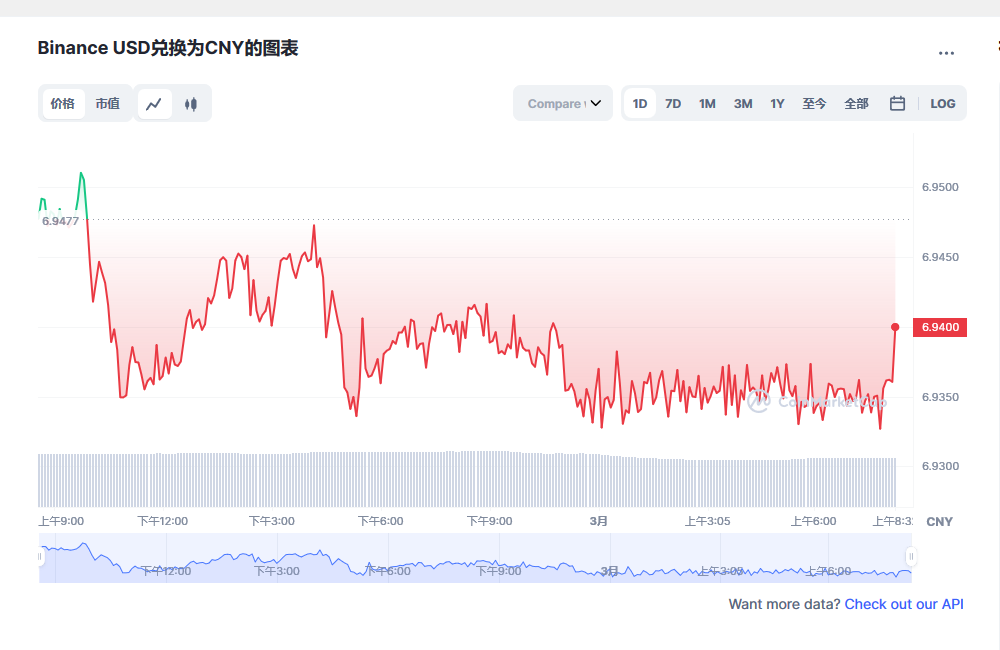Click the Binance USD兑换为CNY的图表 chart title
The image size is (1000, 650).
tap(168, 48)
